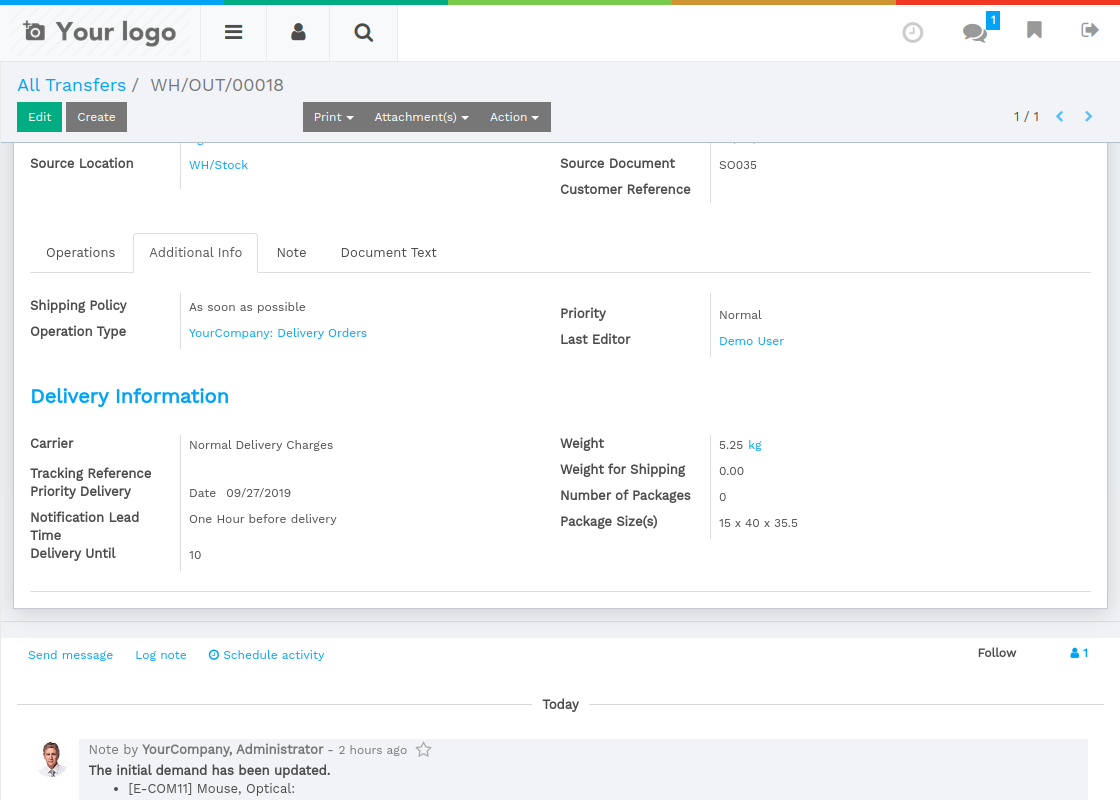The image size is (1120, 800).
Task: Open the apps hamburger menu
Action: click(233, 32)
